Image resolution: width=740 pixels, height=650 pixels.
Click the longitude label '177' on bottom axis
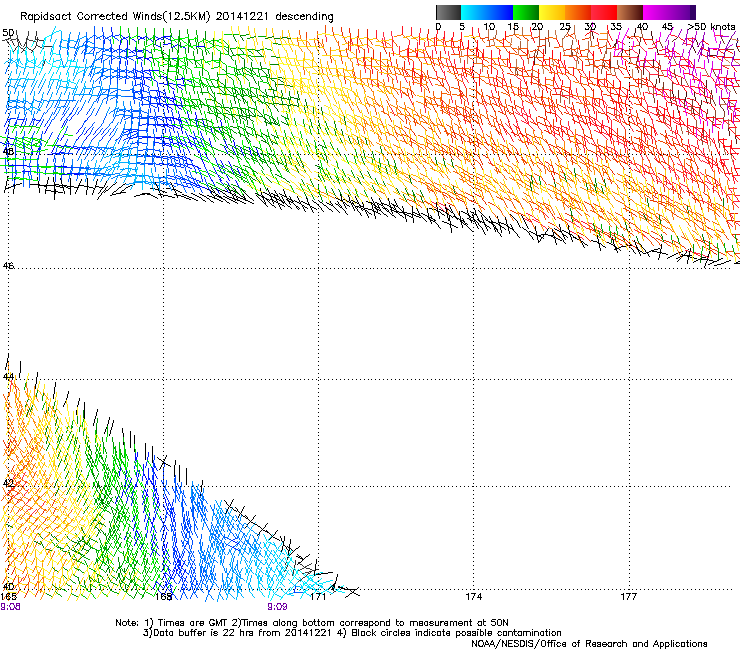pos(628,596)
